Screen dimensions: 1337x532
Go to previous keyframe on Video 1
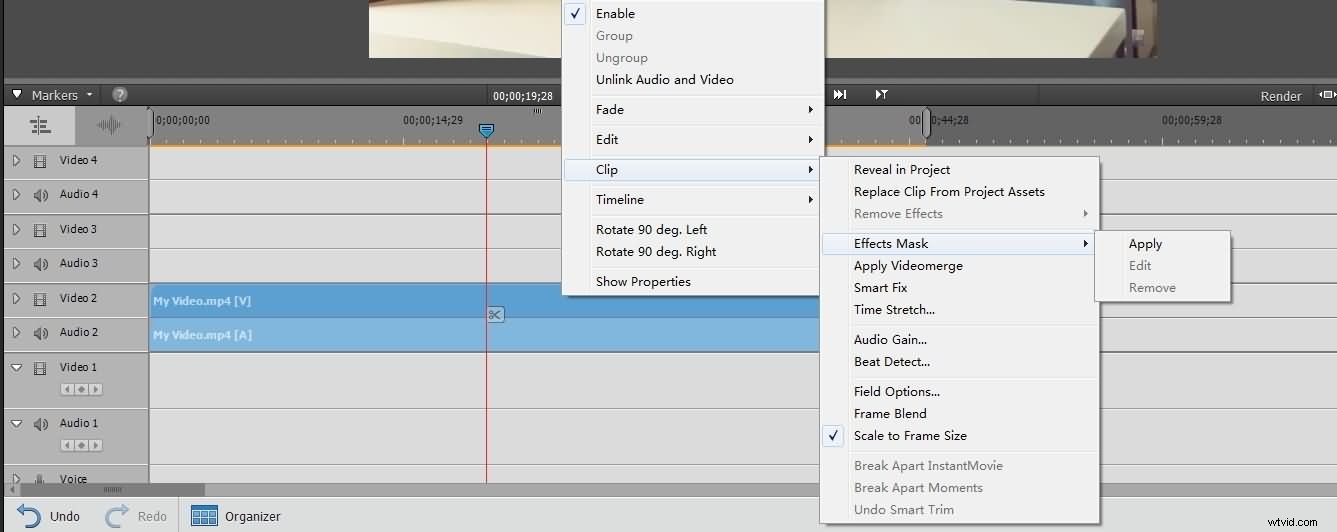coord(68,389)
